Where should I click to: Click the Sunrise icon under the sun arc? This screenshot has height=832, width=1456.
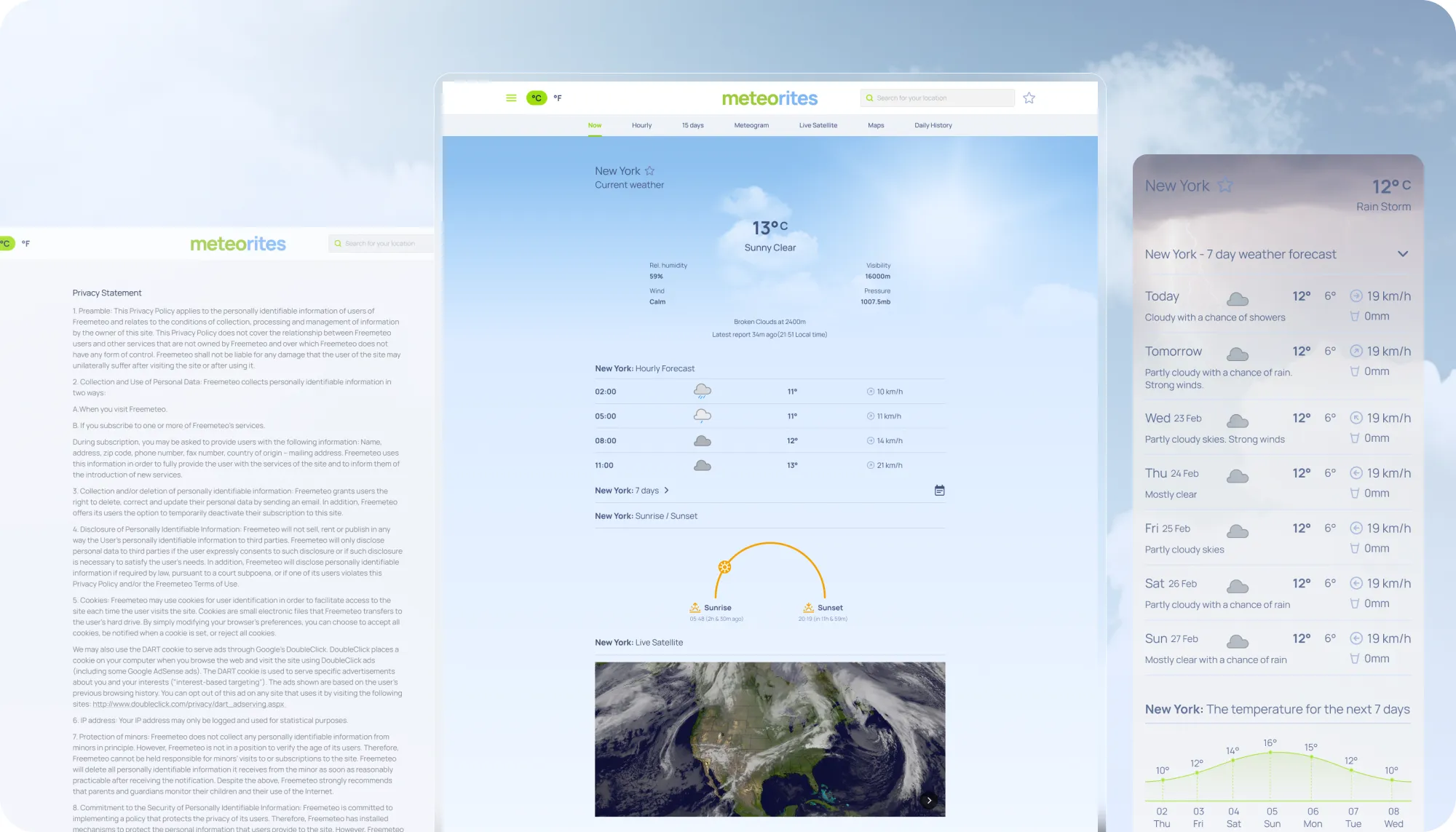(695, 607)
